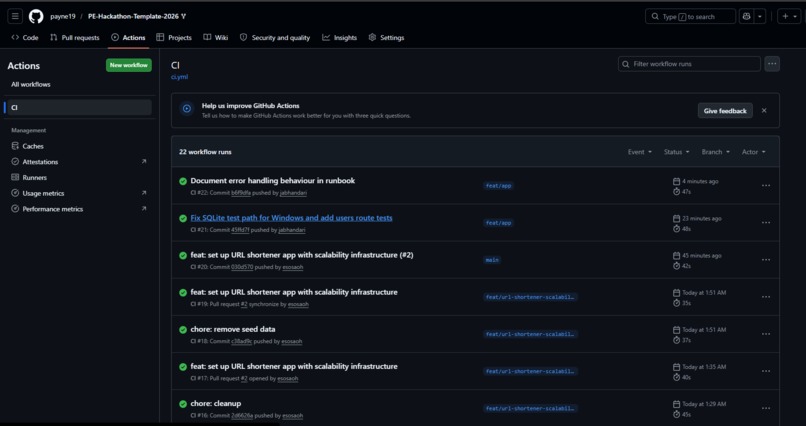The width and height of the screenshot is (806, 426).
Task: Open the Insights tab
Action: [340, 38]
